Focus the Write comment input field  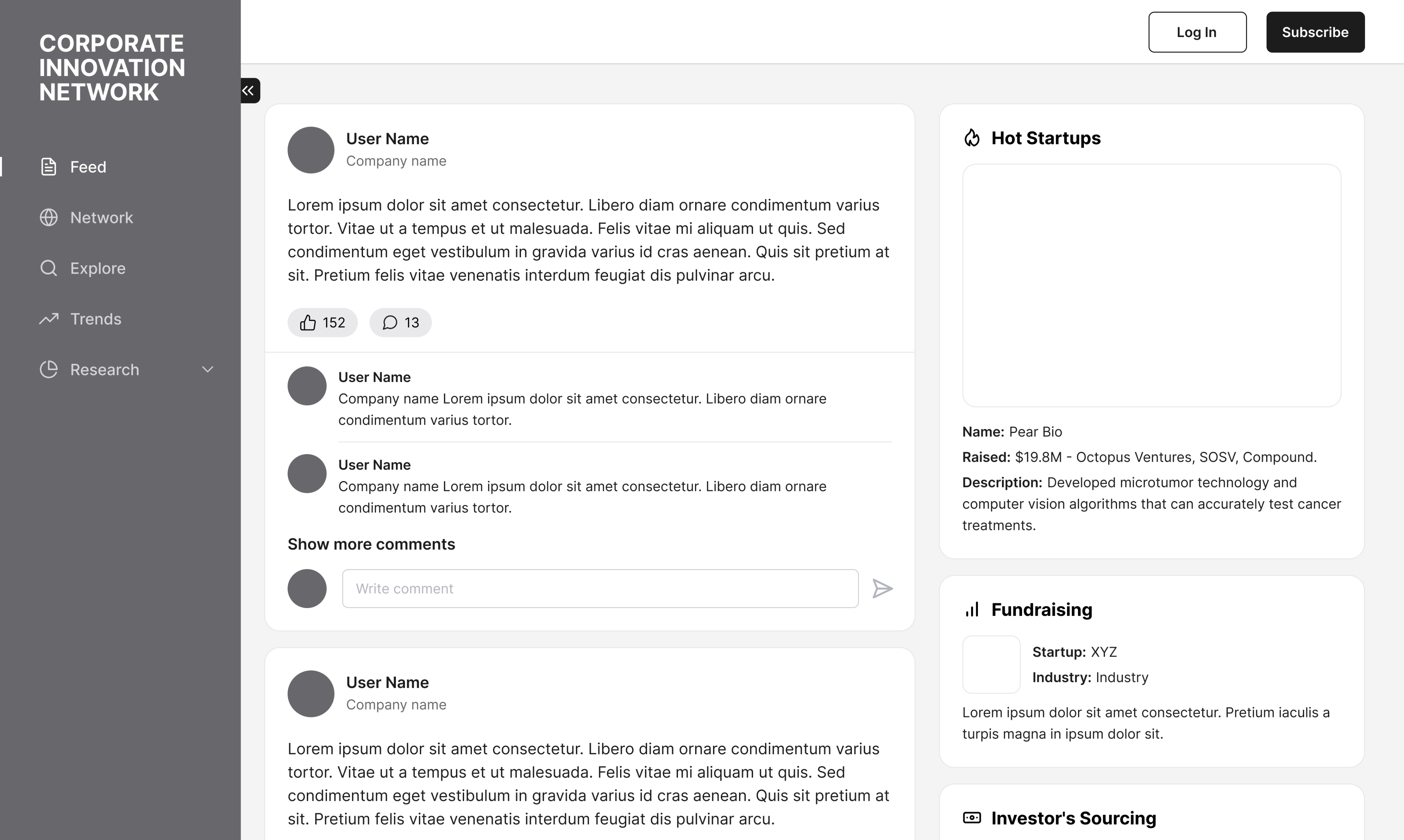pos(600,589)
